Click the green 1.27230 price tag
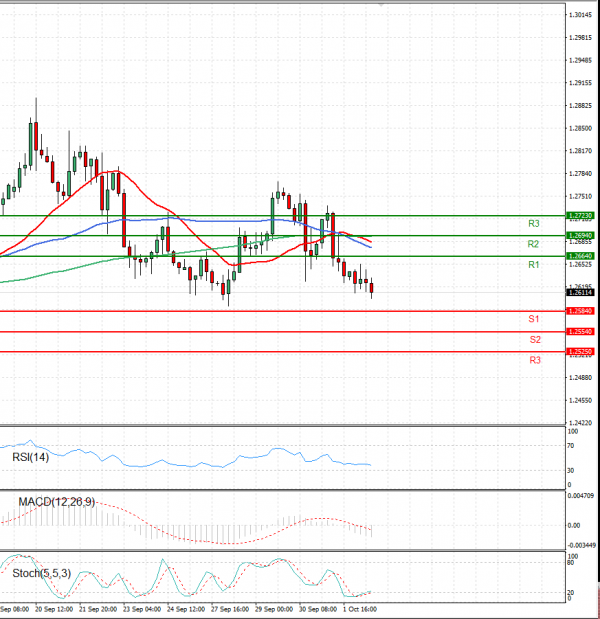The height and width of the screenshot is (619, 600). [x=580, y=216]
